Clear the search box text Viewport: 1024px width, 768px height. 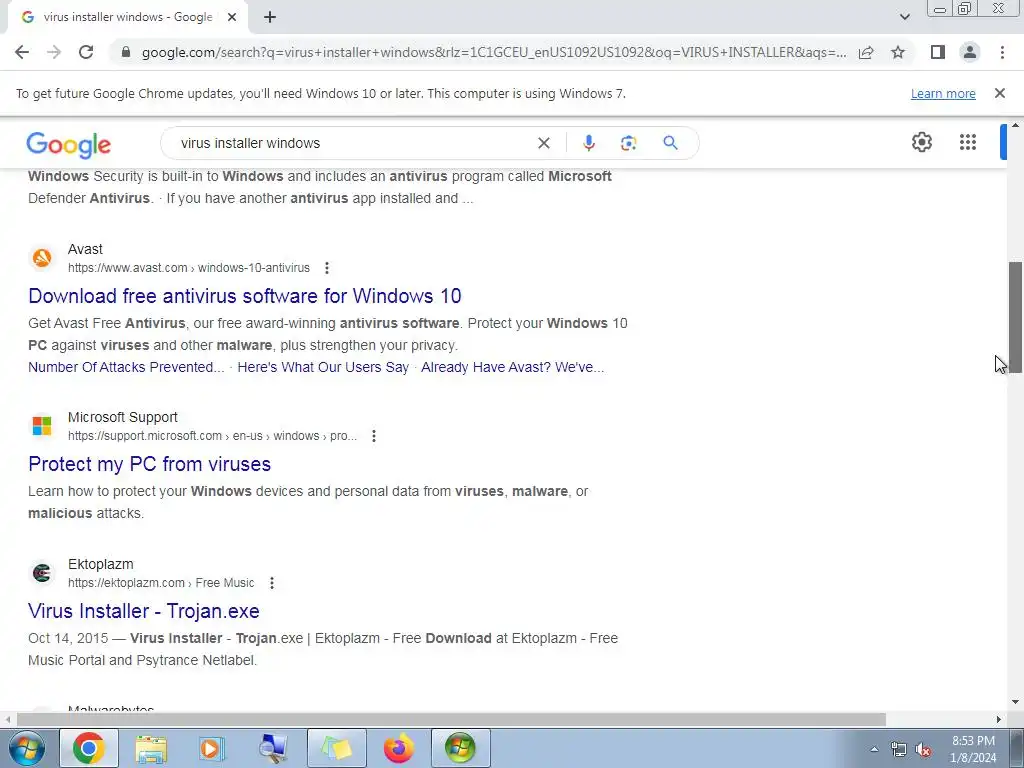[x=544, y=143]
